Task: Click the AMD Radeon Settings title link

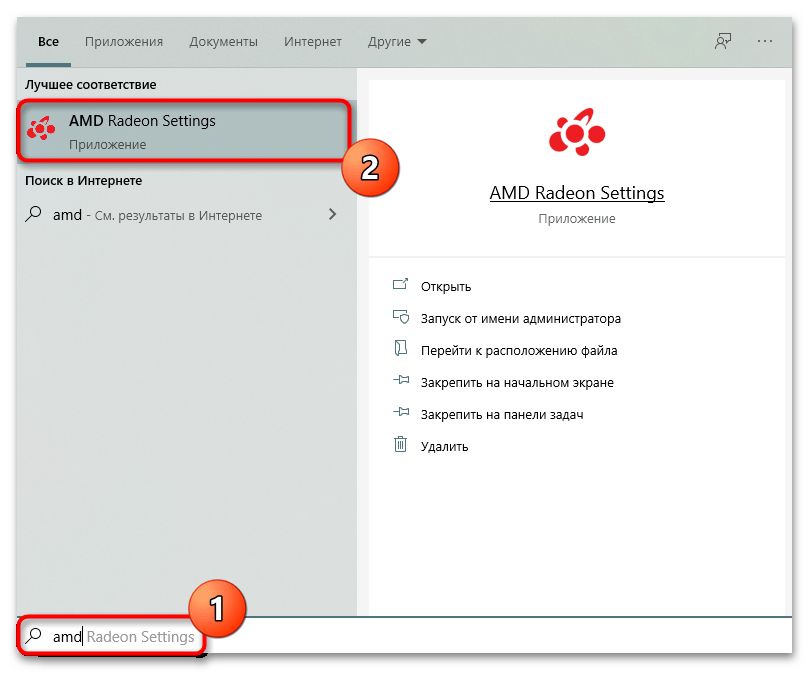Action: (577, 193)
